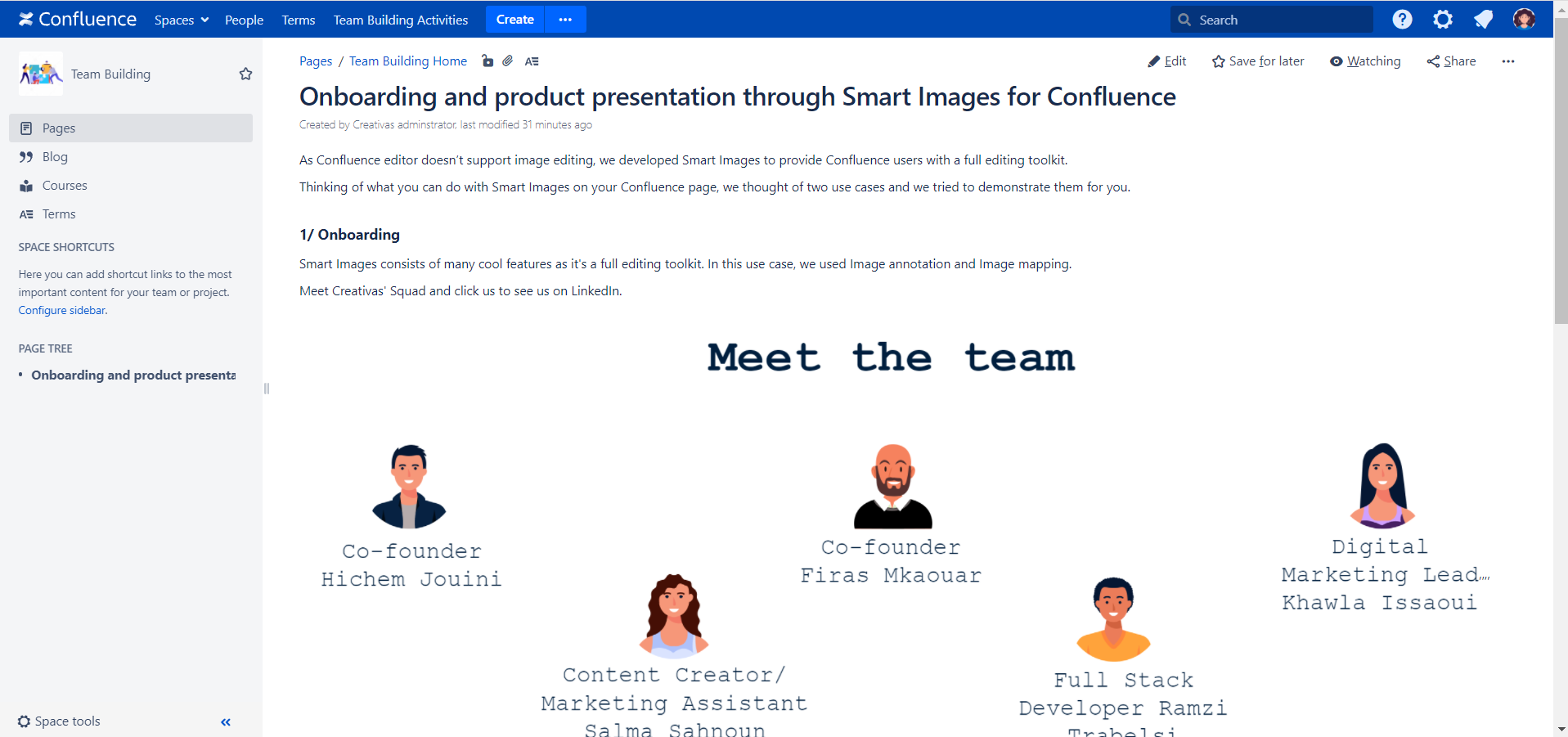
Task: Click the Edit page button
Action: click(x=1167, y=61)
